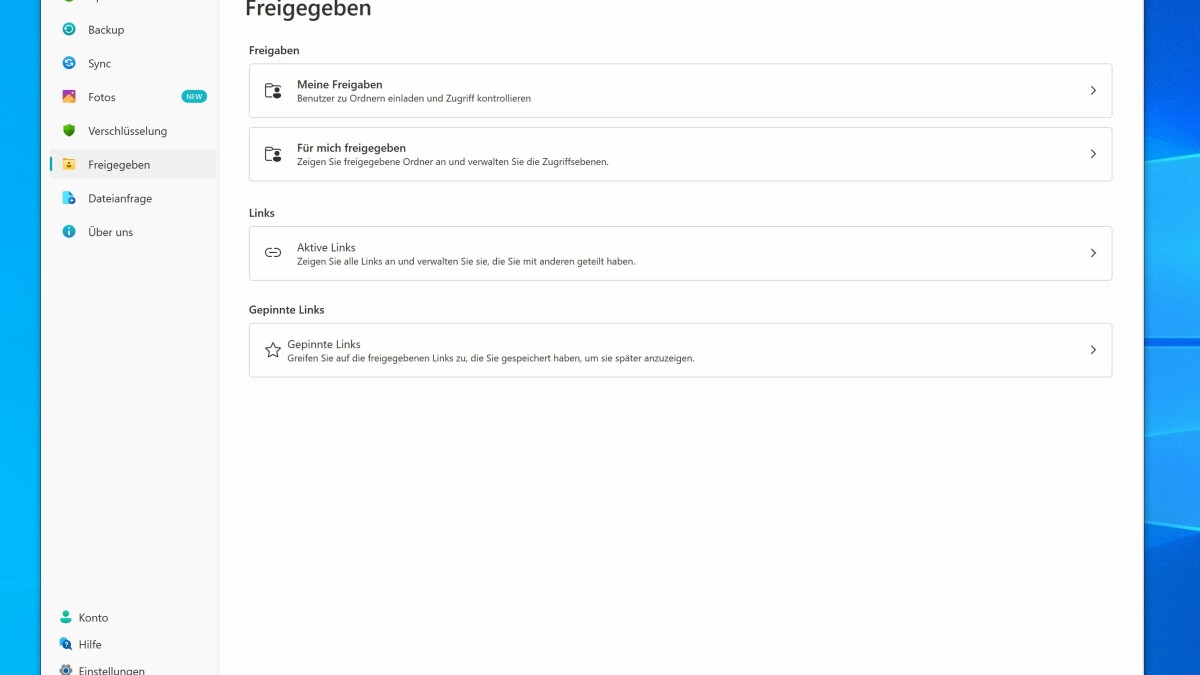Open the Backup sidebar icon
Screen dimensions: 1200x675
69,30
